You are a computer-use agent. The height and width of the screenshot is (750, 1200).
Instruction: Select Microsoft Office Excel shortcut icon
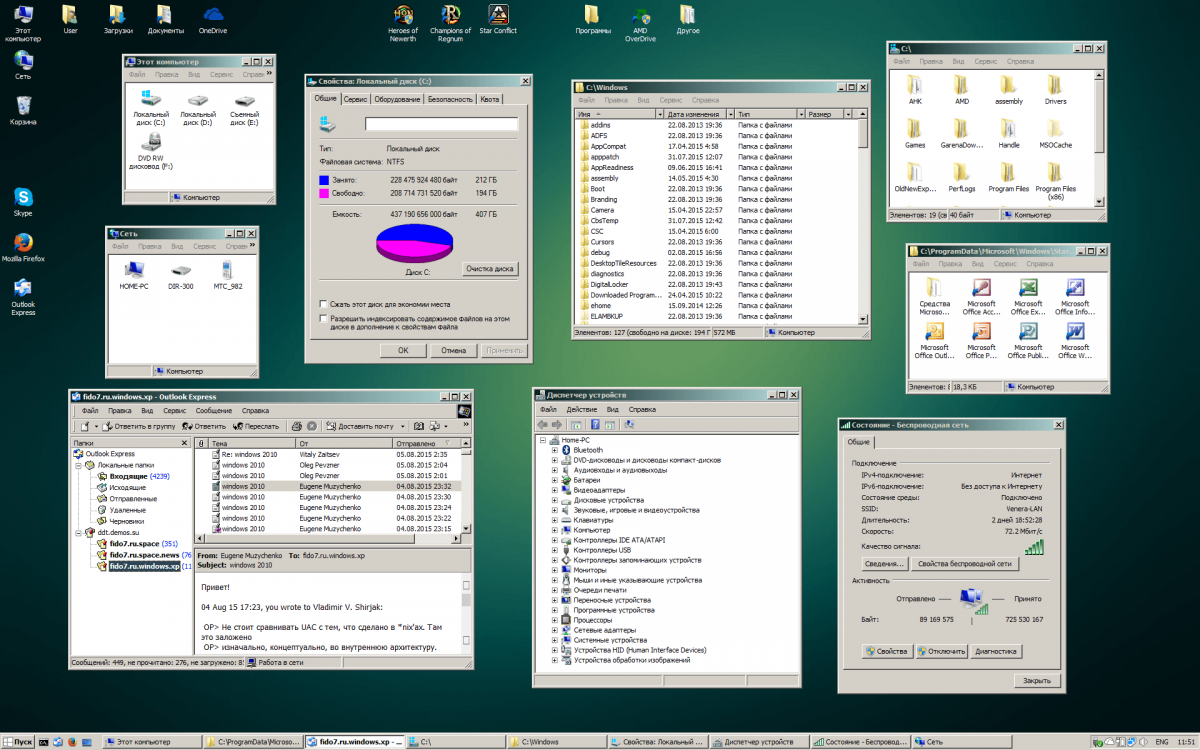[1027, 296]
